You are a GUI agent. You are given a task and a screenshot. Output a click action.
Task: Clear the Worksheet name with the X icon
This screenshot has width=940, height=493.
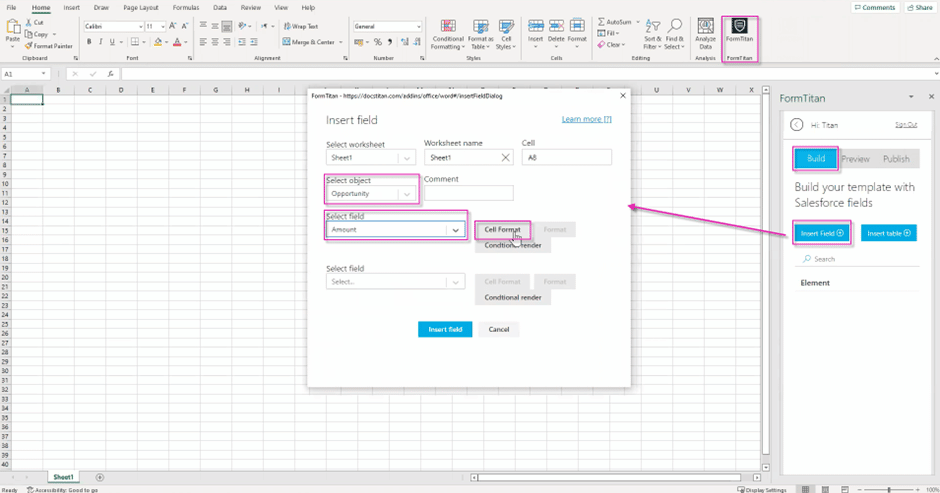505,158
